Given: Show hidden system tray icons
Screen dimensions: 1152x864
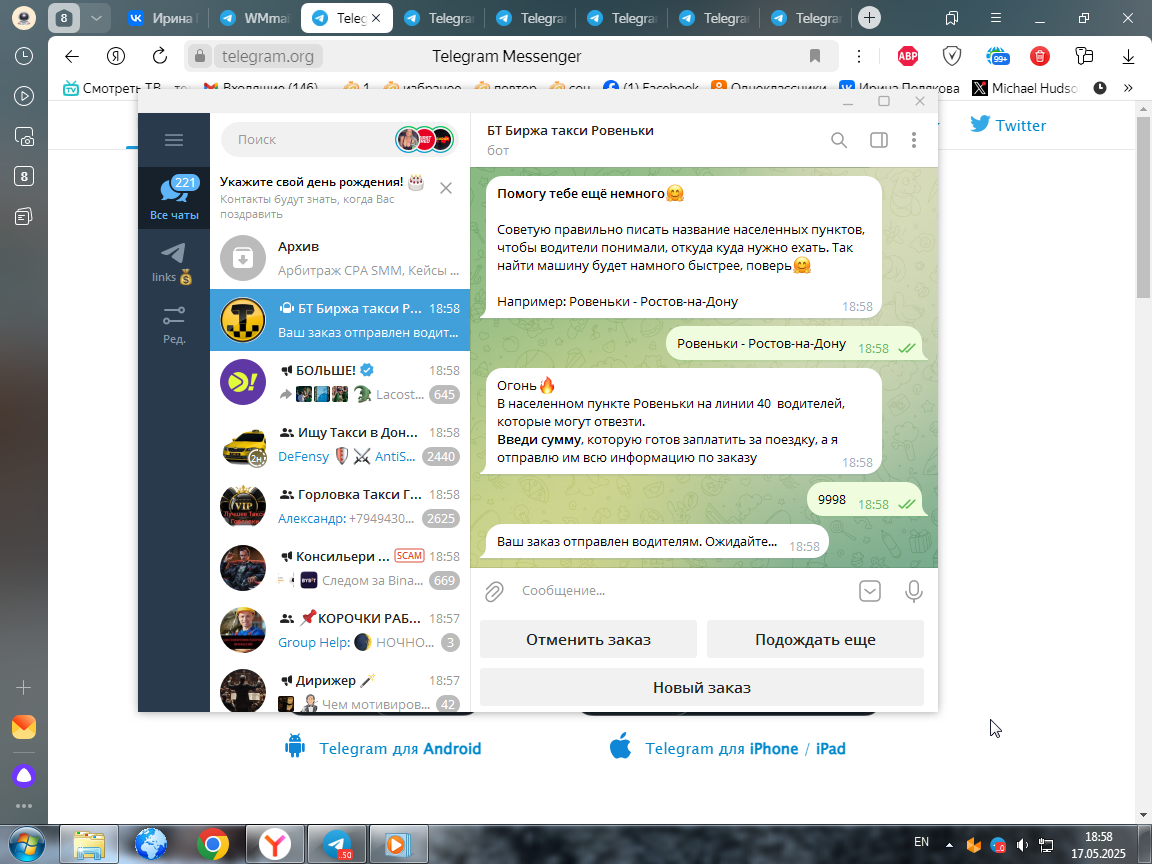Looking at the screenshot, I should pyautogui.click(x=949, y=845).
